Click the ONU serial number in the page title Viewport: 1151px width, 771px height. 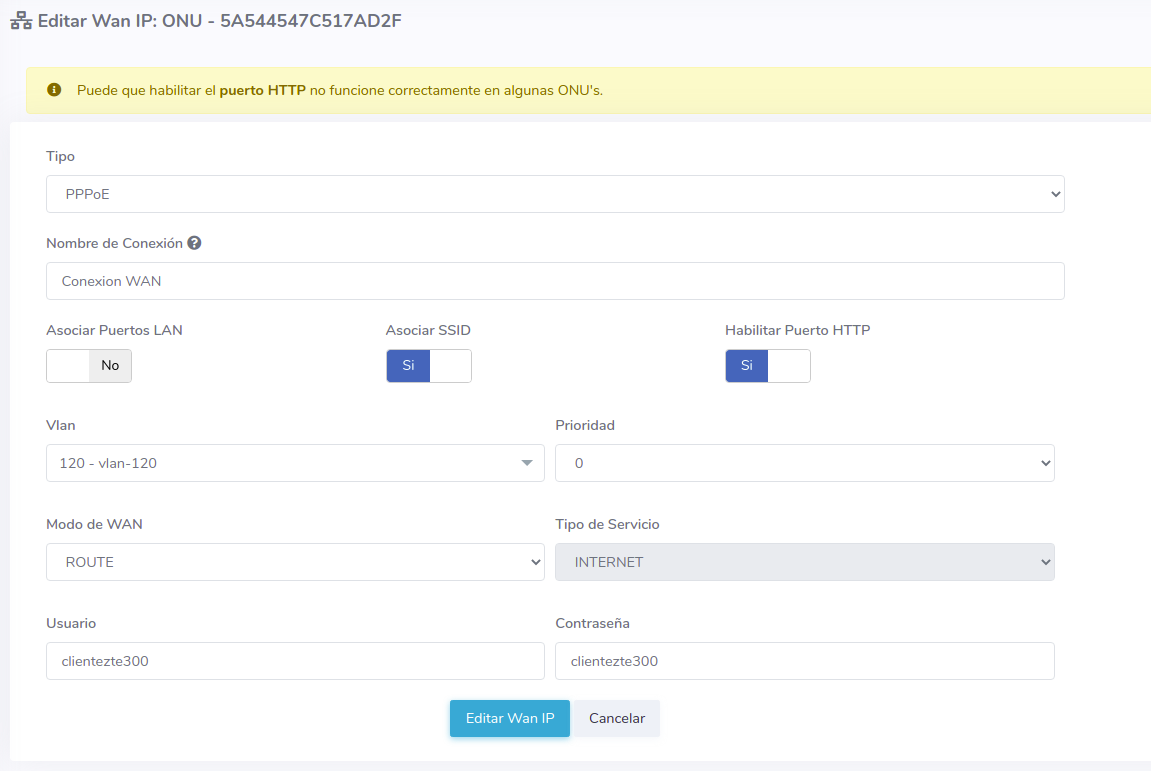pyautogui.click(x=311, y=21)
